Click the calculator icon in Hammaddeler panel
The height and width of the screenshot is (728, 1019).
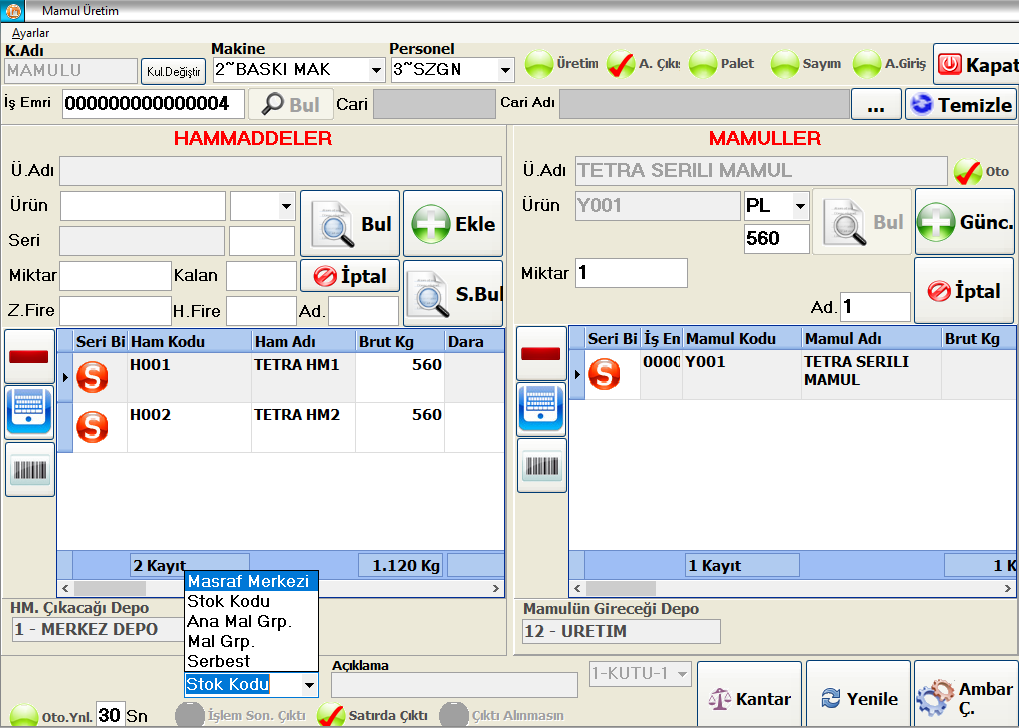pos(29,411)
